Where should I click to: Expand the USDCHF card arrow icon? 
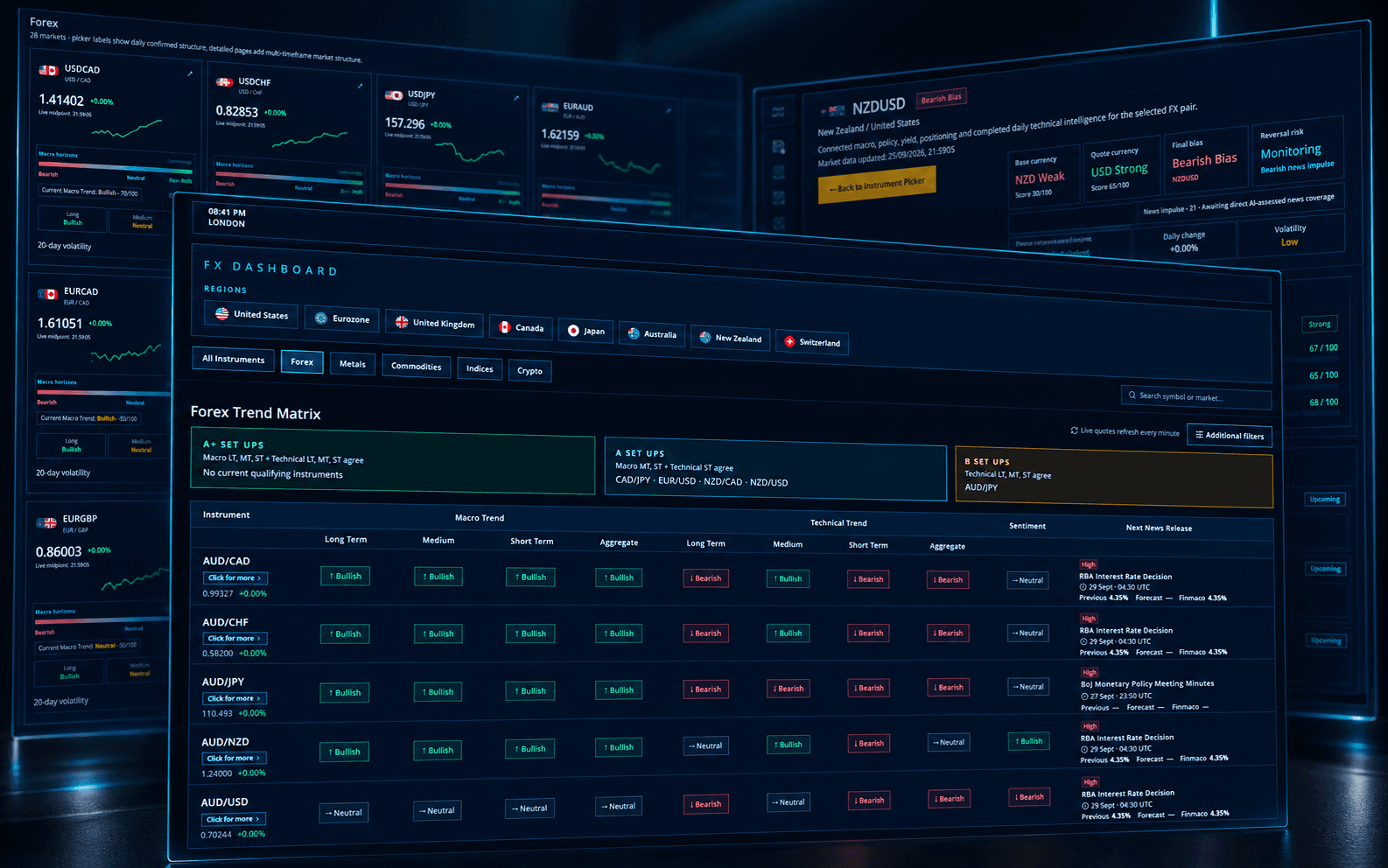[360, 86]
